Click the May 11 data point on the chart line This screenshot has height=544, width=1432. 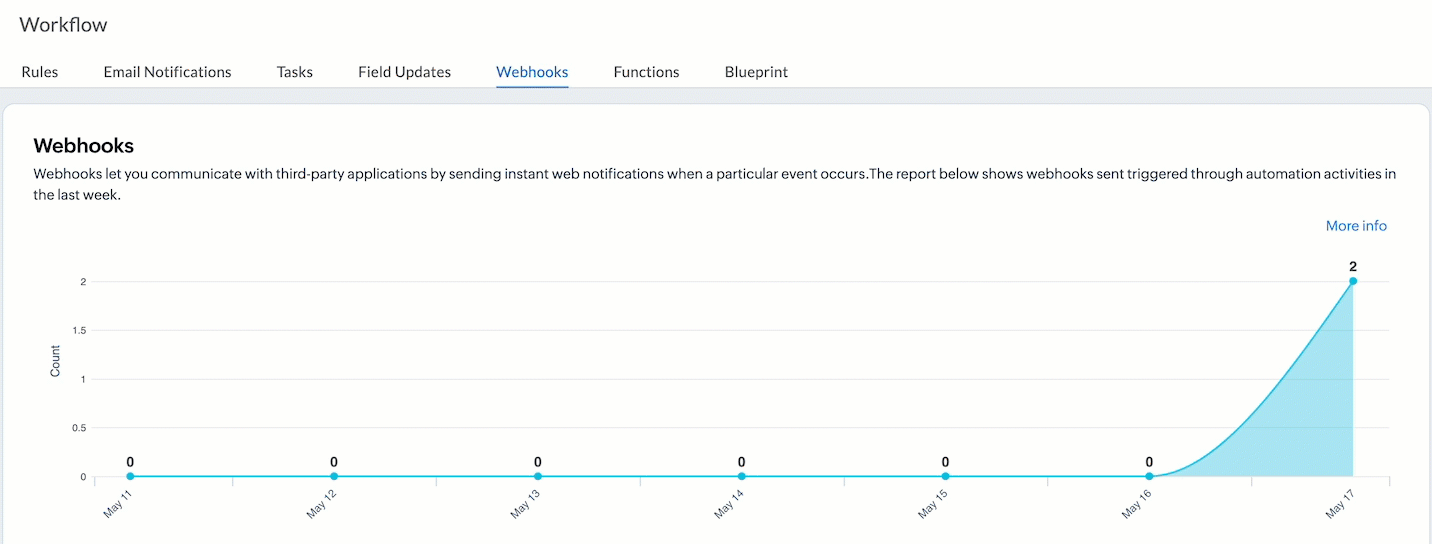click(x=130, y=477)
